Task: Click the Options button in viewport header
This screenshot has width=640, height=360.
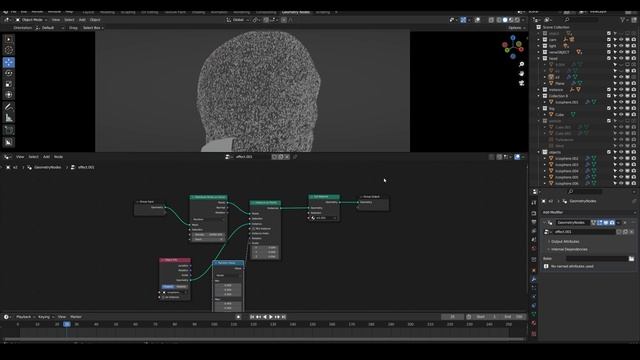Action: 516,28
